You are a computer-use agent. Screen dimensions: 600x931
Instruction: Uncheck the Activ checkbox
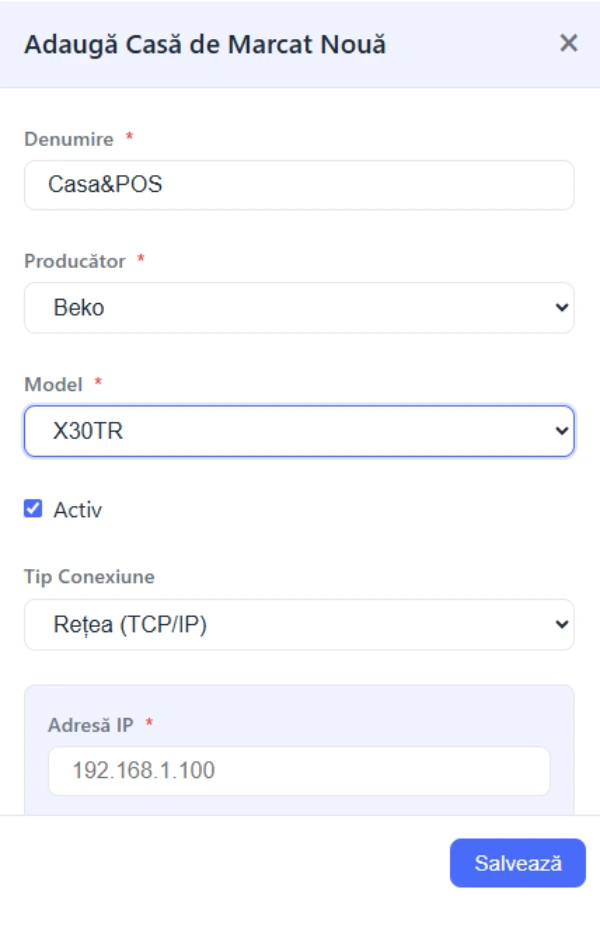point(34,509)
